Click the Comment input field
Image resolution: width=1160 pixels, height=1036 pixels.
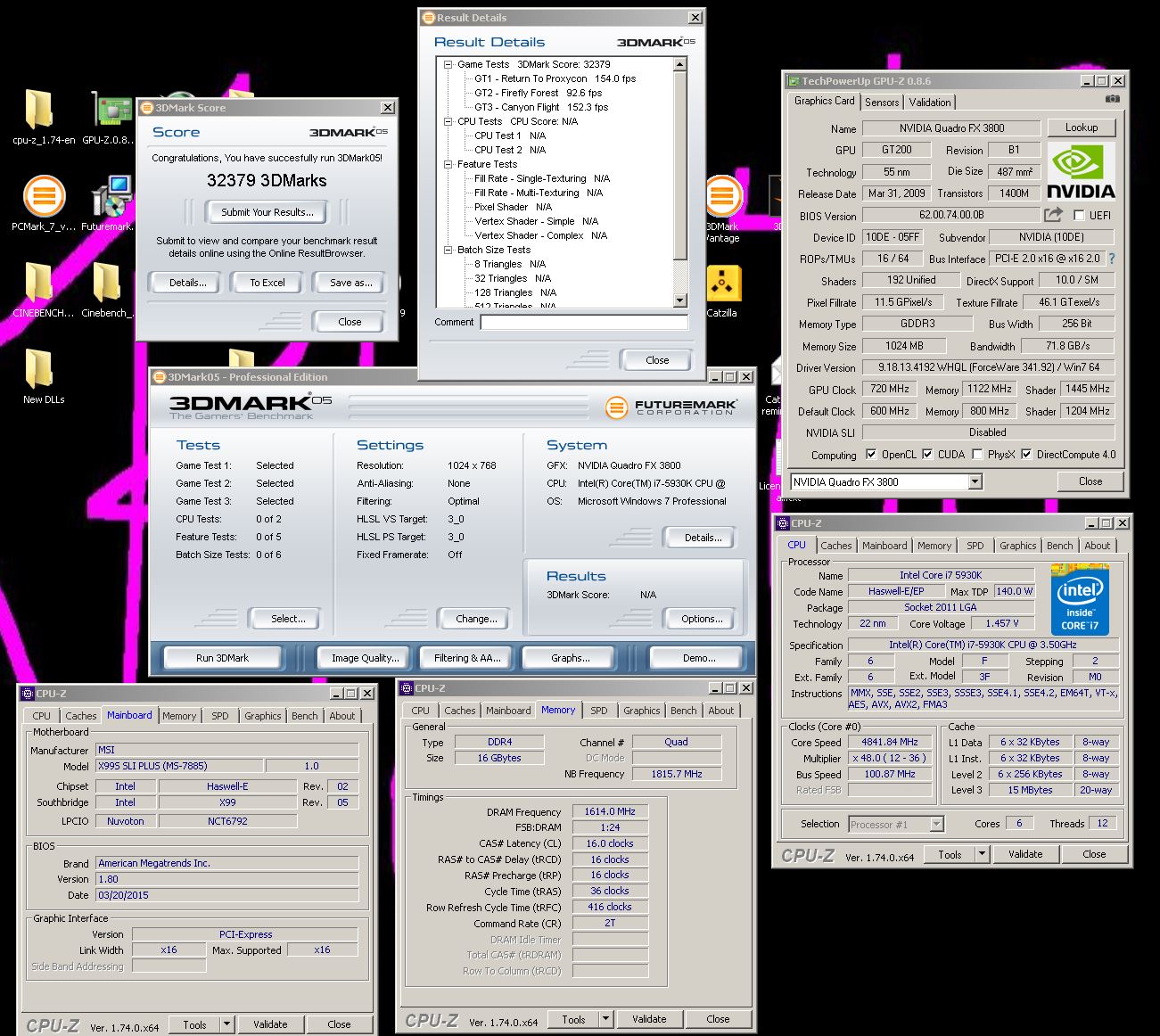pos(584,322)
